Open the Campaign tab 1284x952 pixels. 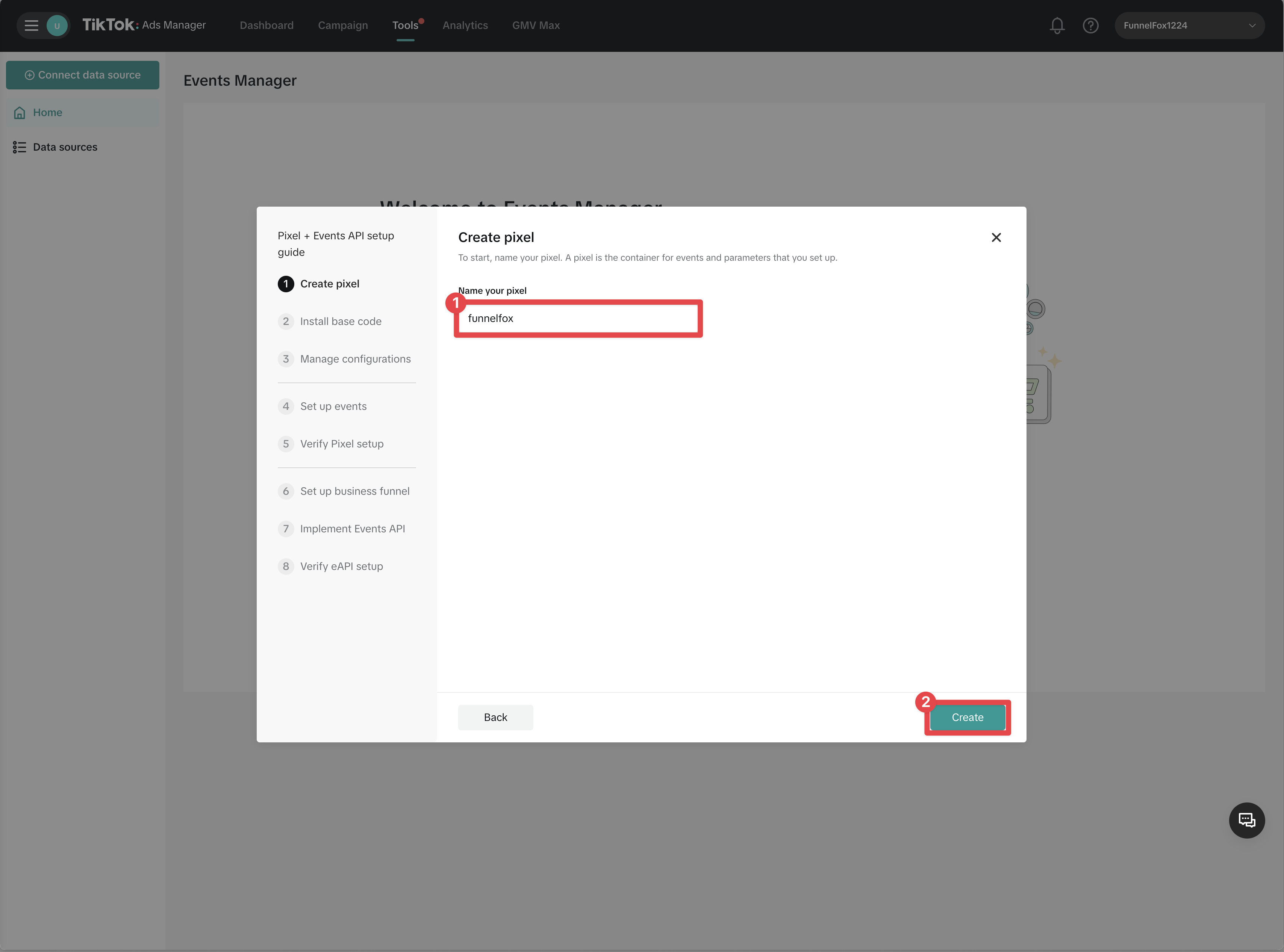pyautogui.click(x=342, y=25)
